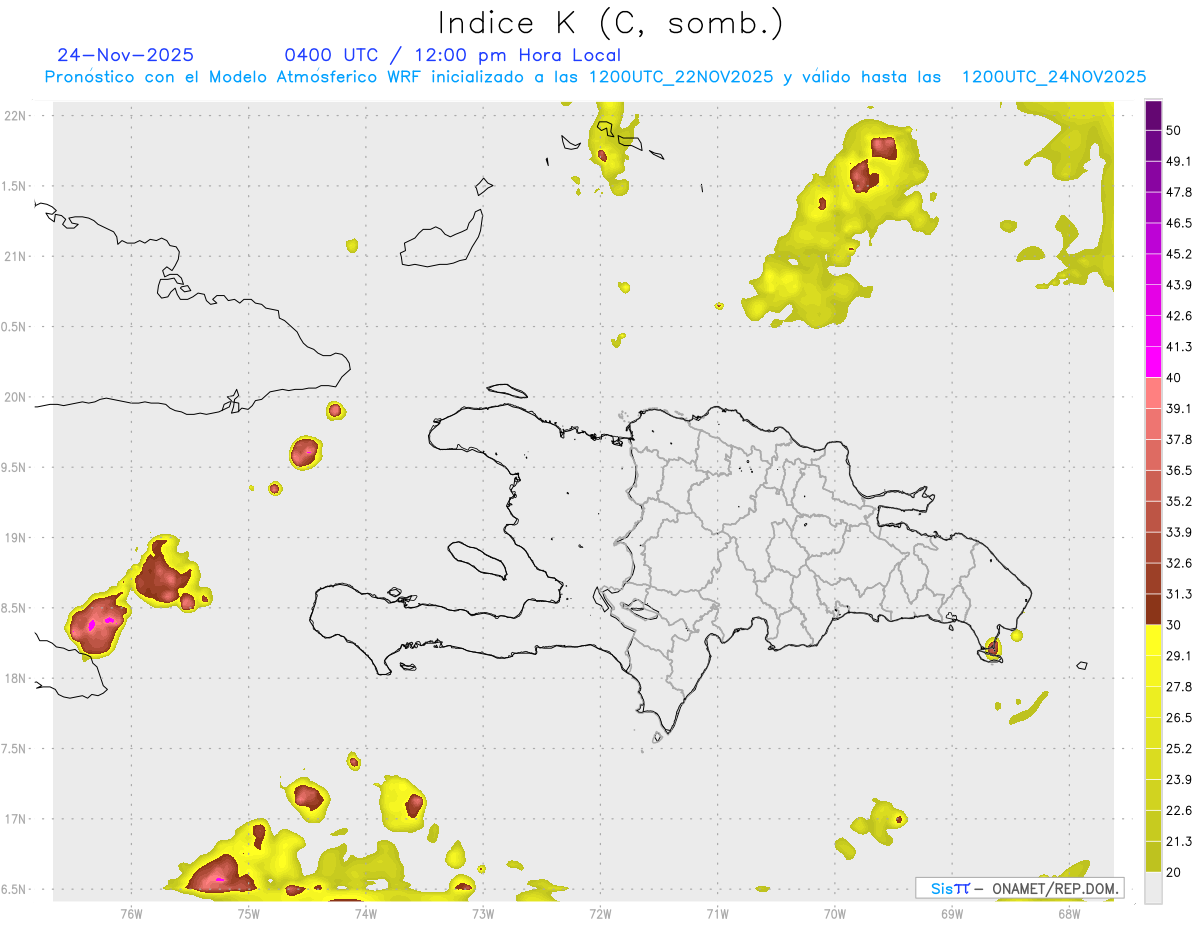Click the colorbar label '20'
This screenshot has height=927, width=1200.
tap(1174, 872)
